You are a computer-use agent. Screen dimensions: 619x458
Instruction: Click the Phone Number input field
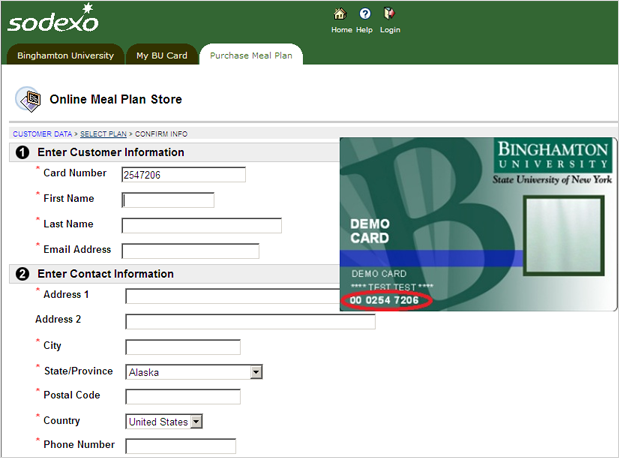point(181,446)
